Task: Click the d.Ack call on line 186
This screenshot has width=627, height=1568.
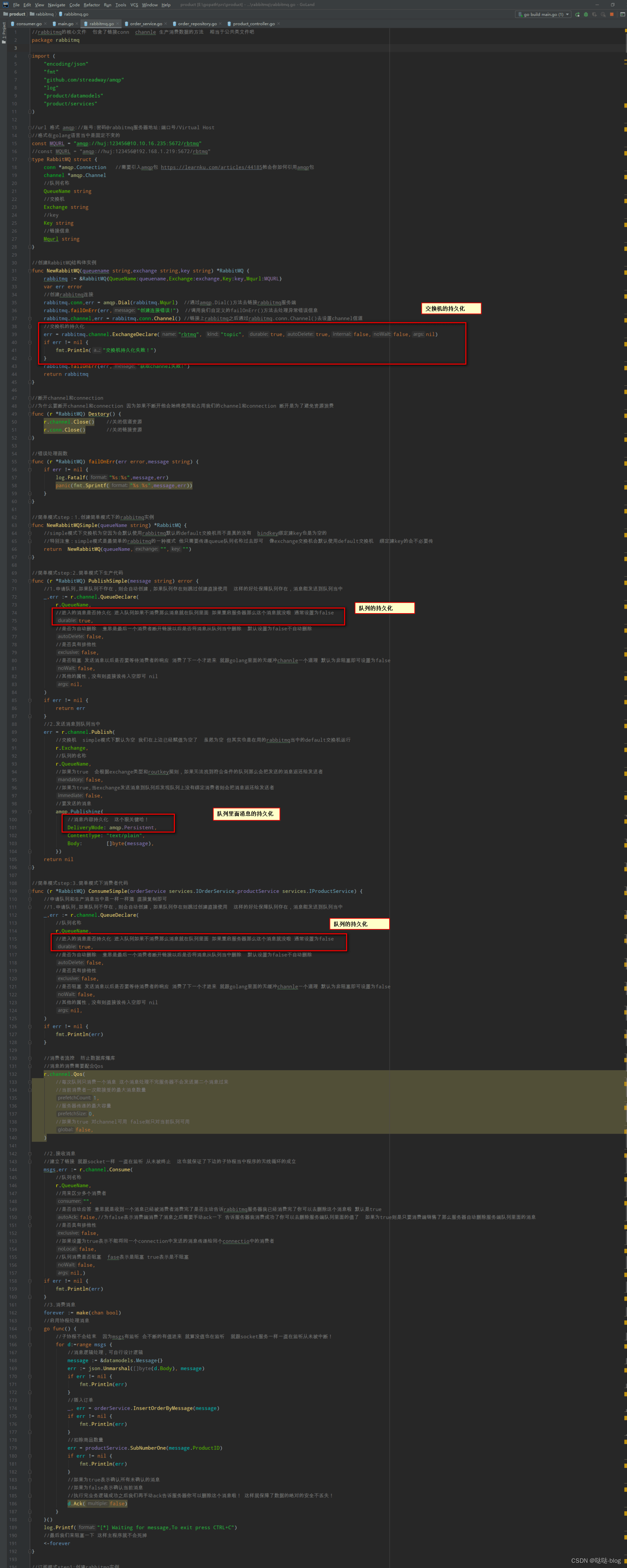Action: coord(98,1503)
